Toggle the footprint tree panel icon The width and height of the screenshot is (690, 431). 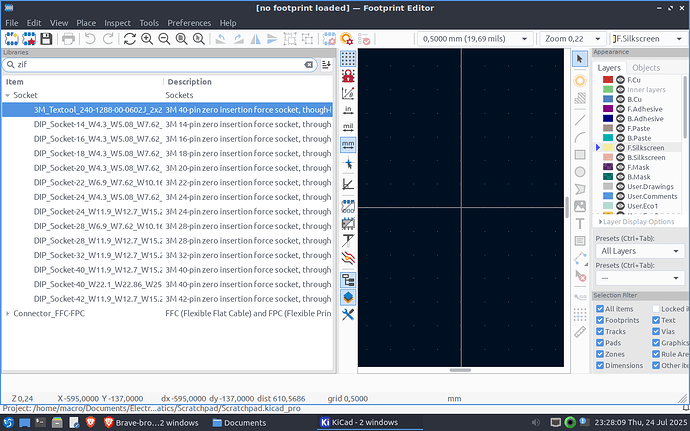348,280
